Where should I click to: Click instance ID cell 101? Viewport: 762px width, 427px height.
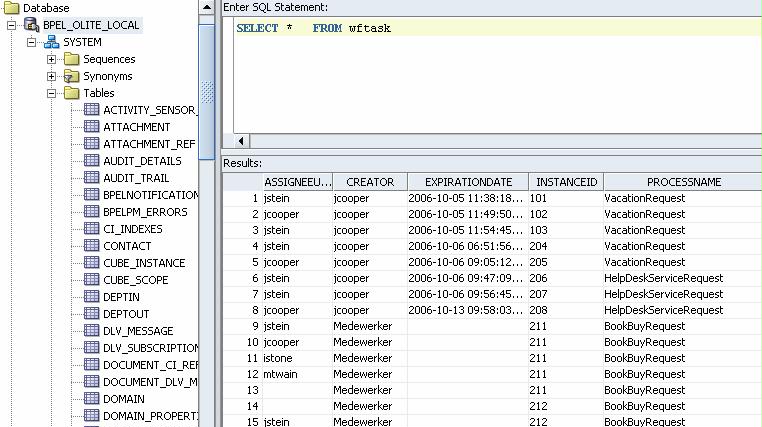click(538, 198)
